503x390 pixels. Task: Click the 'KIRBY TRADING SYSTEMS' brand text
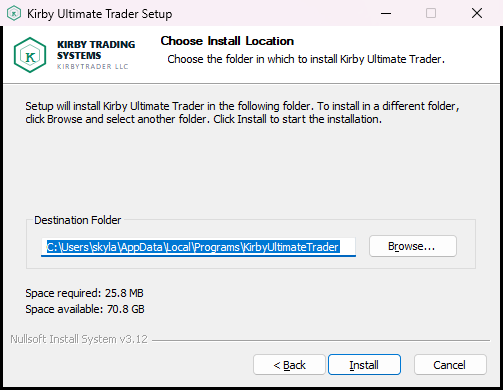pos(96,50)
